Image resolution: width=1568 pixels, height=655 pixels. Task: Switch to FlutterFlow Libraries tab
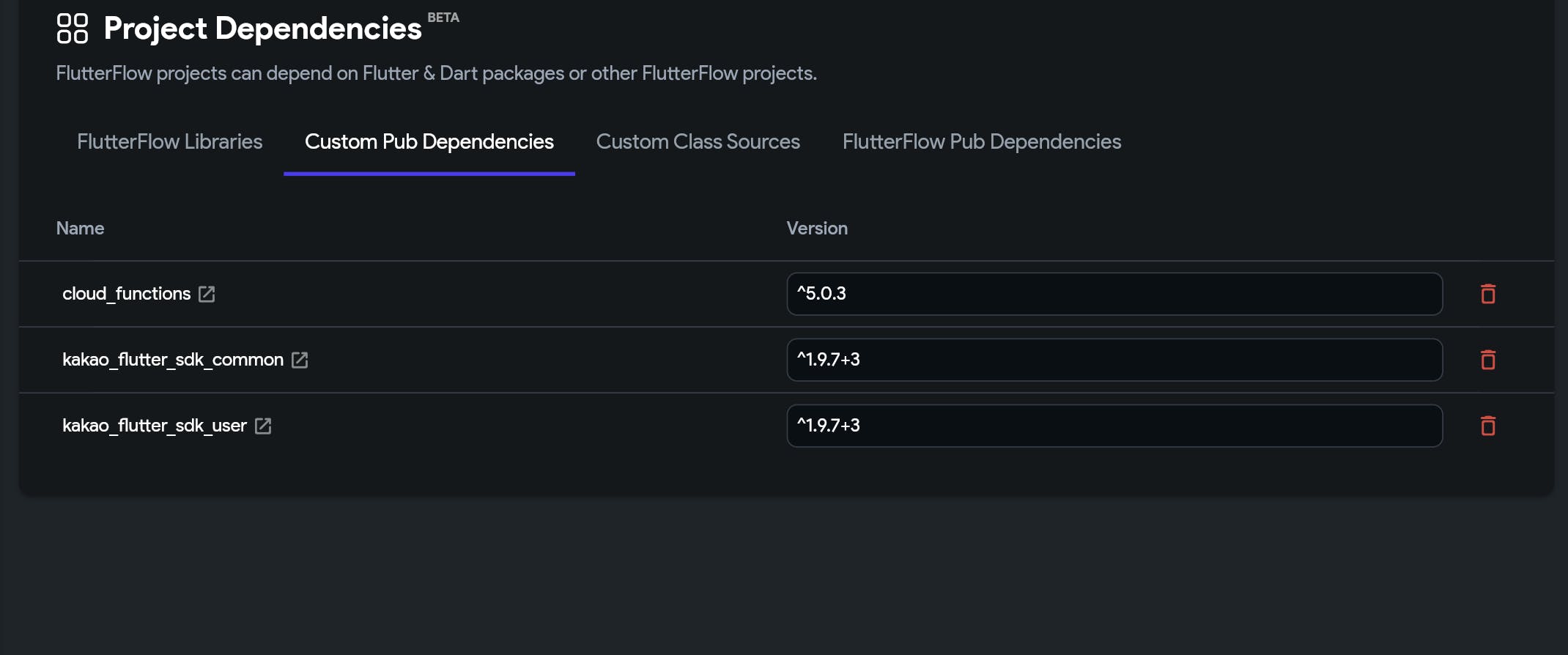pyautogui.click(x=169, y=141)
